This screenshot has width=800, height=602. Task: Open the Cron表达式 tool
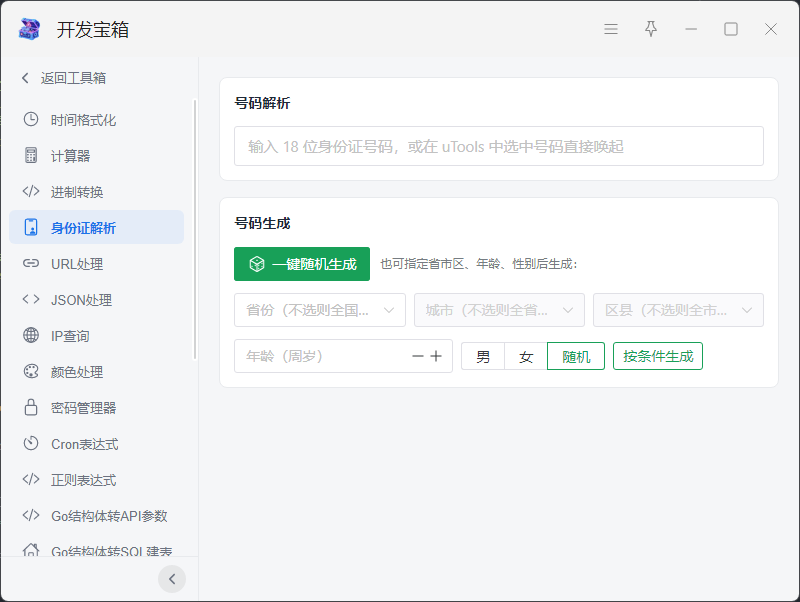(x=96, y=443)
